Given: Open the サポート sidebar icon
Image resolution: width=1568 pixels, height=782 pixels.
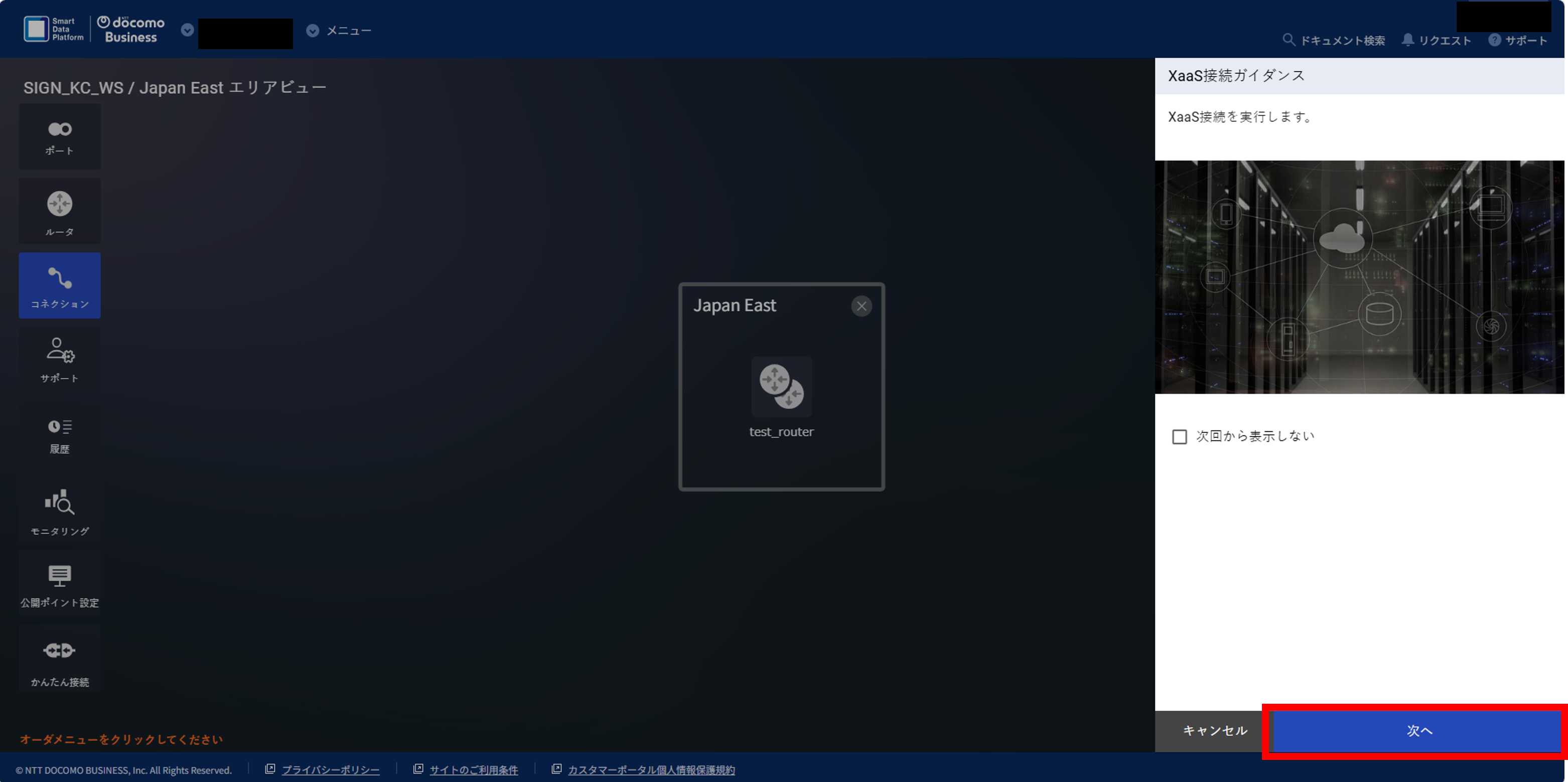Looking at the screenshot, I should tap(60, 360).
